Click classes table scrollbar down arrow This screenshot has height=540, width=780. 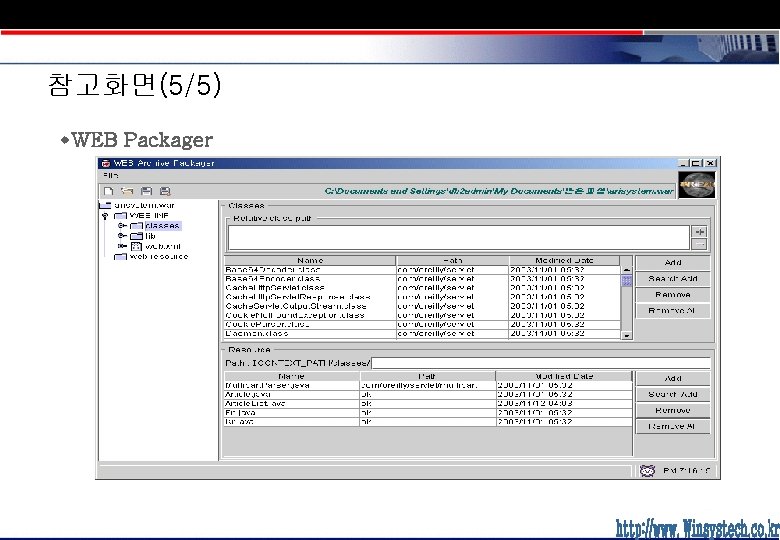coord(627,335)
